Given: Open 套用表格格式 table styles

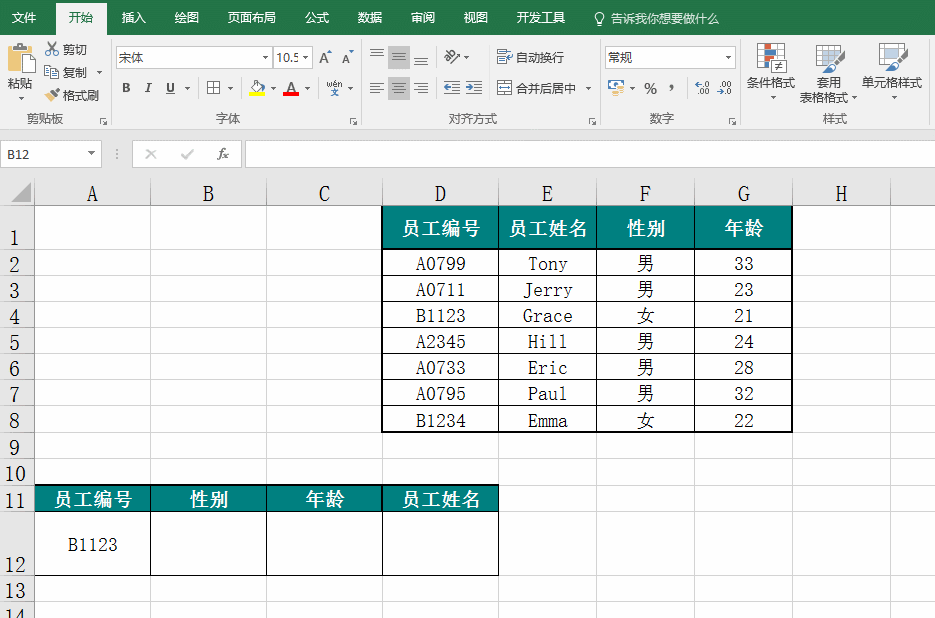Looking at the screenshot, I should pos(829,73).
